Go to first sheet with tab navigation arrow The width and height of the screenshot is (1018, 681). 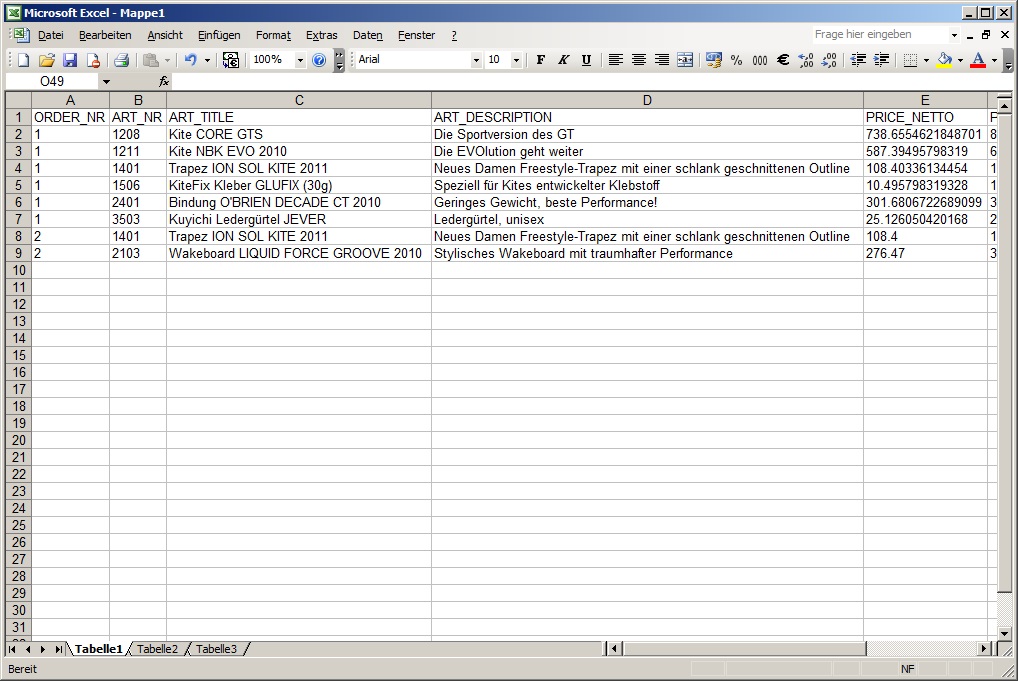point(12,649)
